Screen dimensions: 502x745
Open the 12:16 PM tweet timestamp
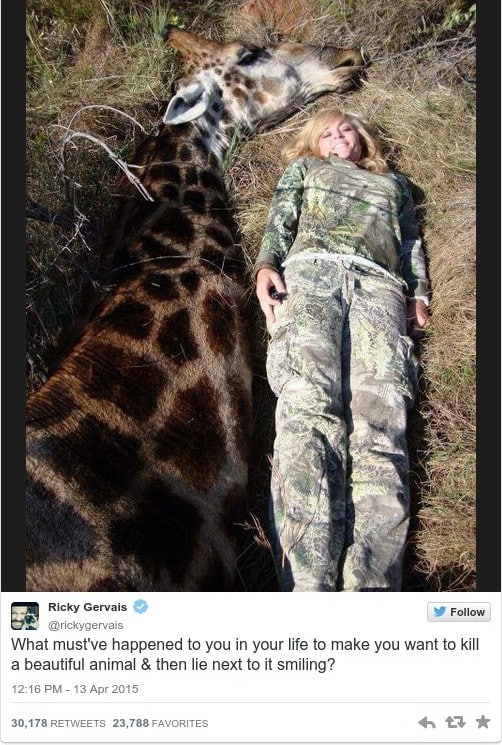[75, 689]
